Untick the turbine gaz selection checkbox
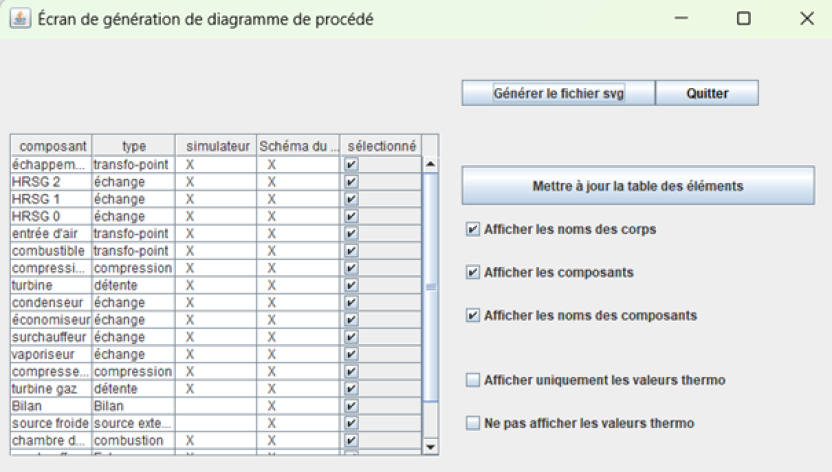 tap(351, 388)
